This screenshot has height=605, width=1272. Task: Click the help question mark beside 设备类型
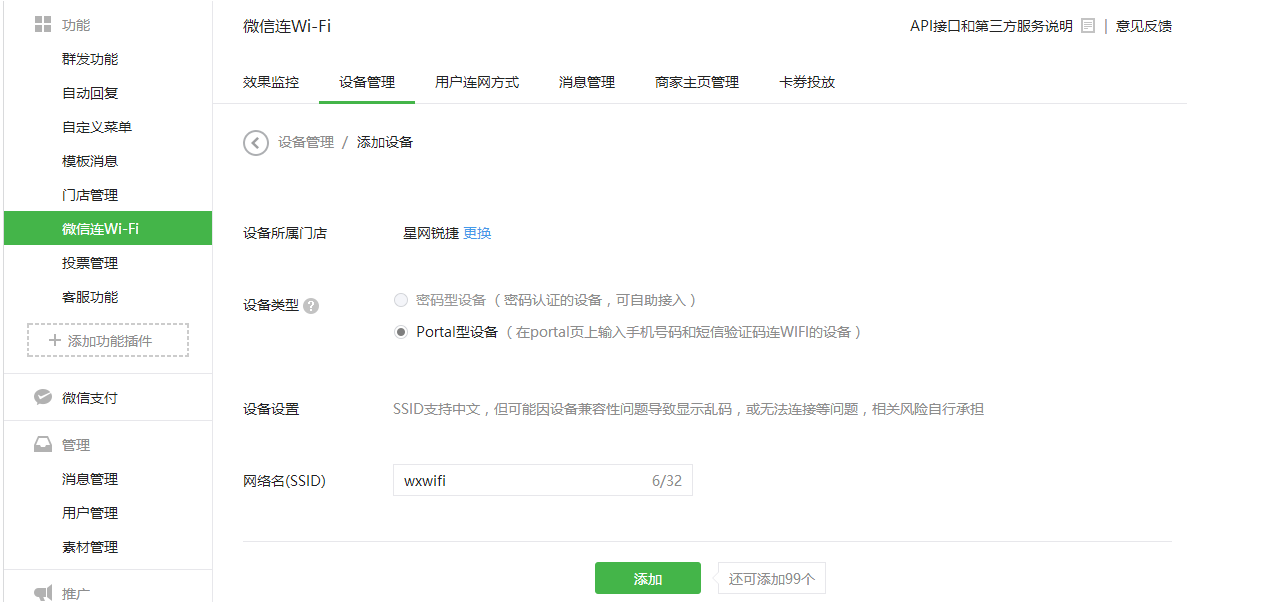311,306
